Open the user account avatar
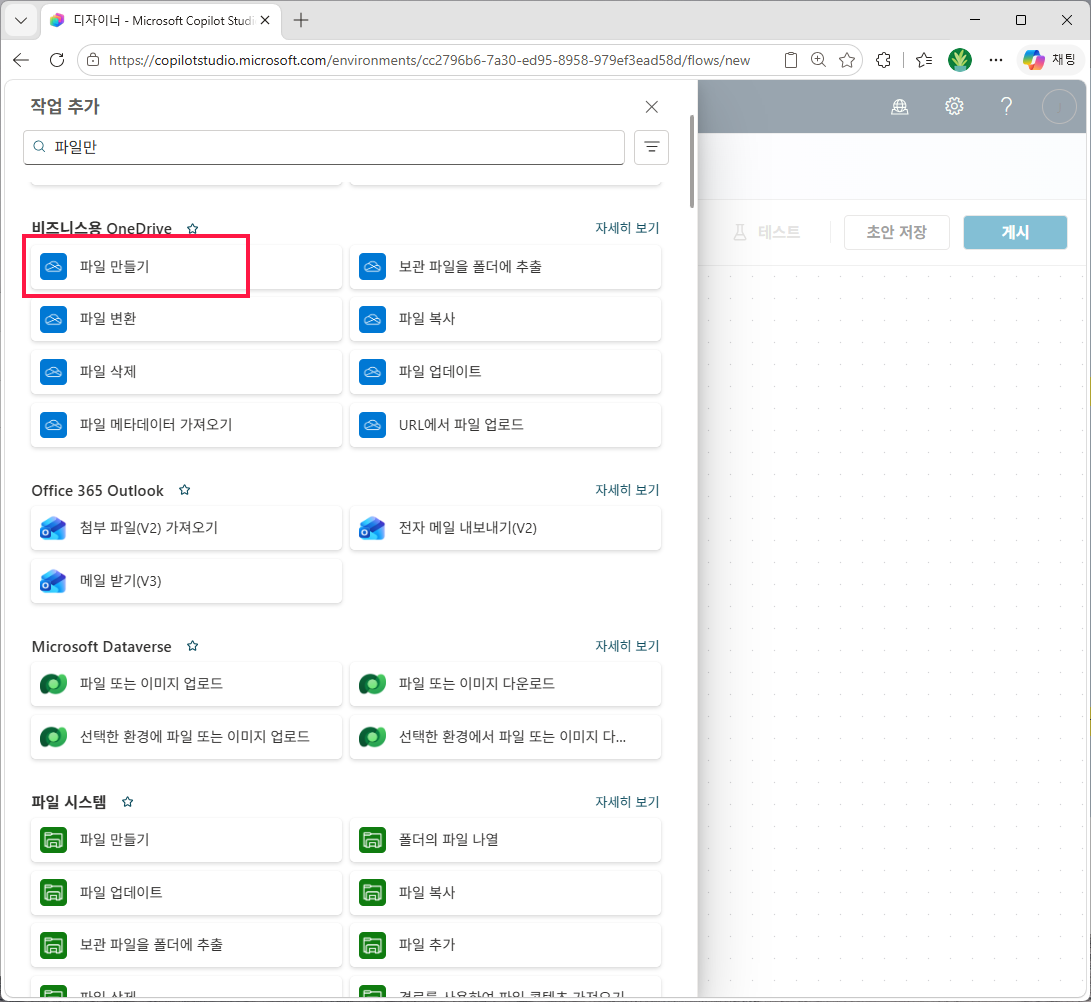 point(1059,106)
